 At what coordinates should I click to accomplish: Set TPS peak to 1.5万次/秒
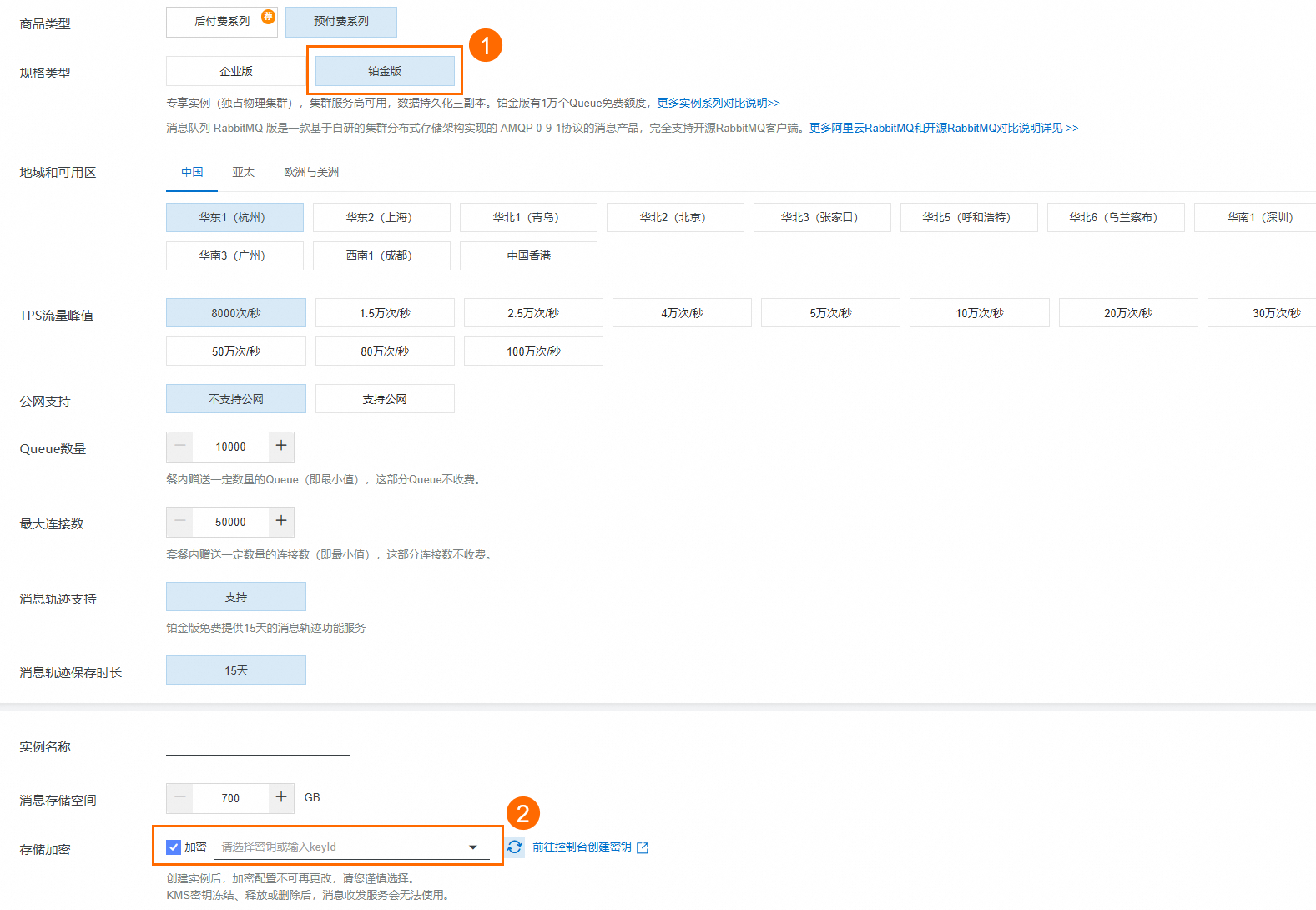pos(385,313)
